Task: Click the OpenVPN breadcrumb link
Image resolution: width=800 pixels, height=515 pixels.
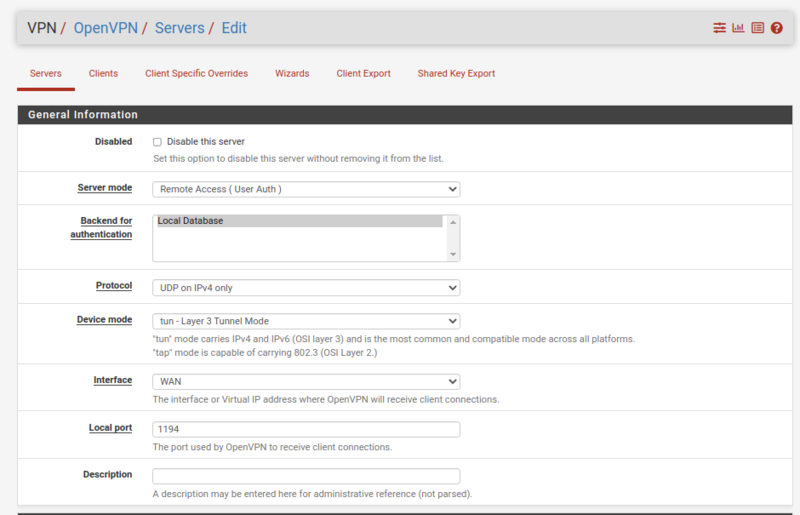Action: tap(107, 28)
